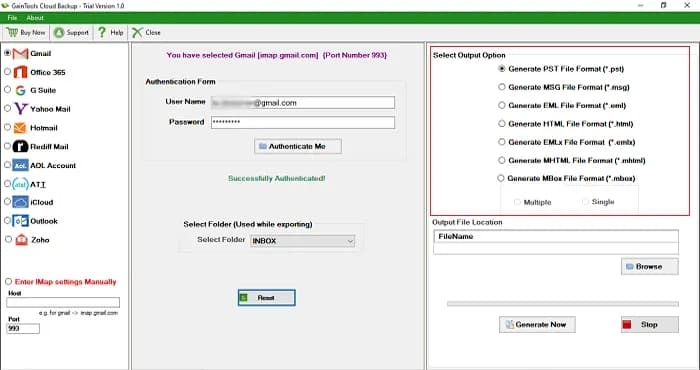This screenshot has height=370, width=700.
Task: Choose Generate MBox File Format option
Action: coord(501,178)
